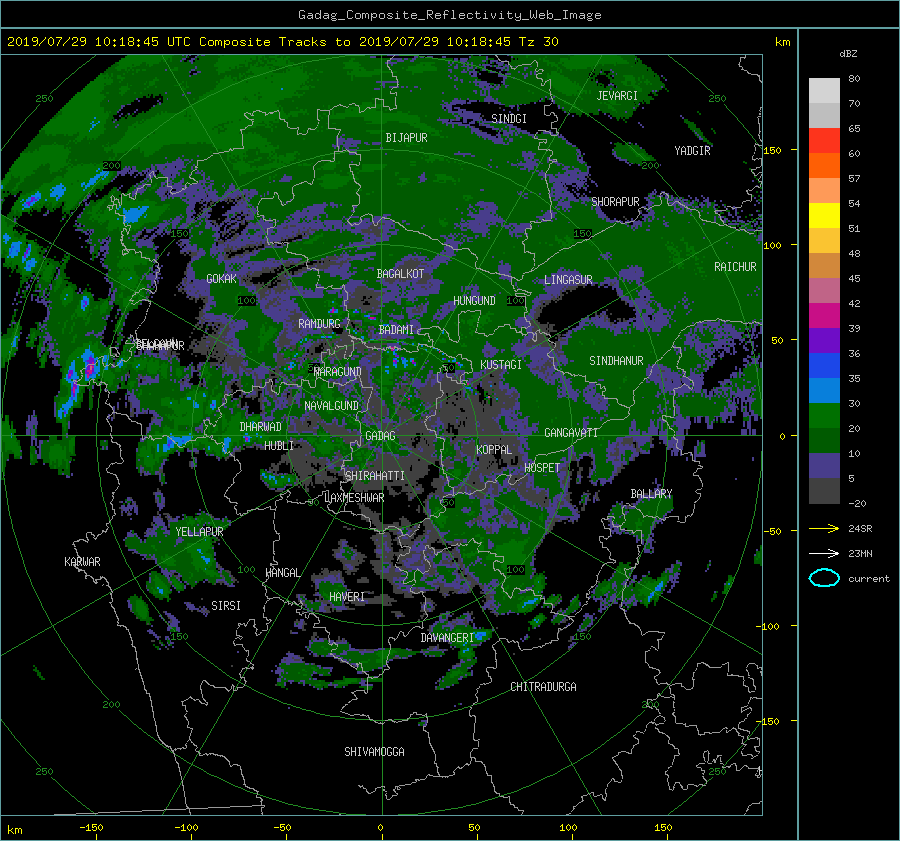Click the SHORAPUR city label
This screenshot has height=841, width=900.
[x=615, y=202]
